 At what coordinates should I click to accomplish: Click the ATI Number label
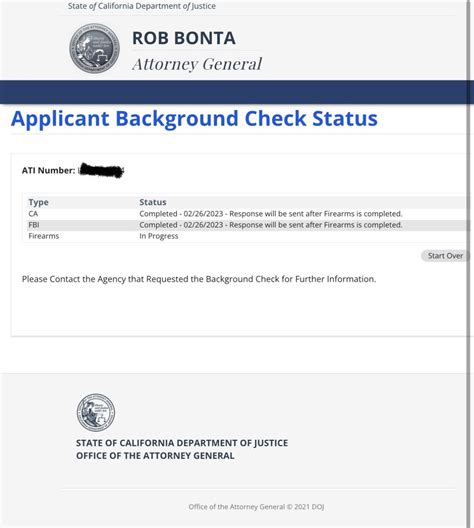pyautogui.click(x=48, y=171)
